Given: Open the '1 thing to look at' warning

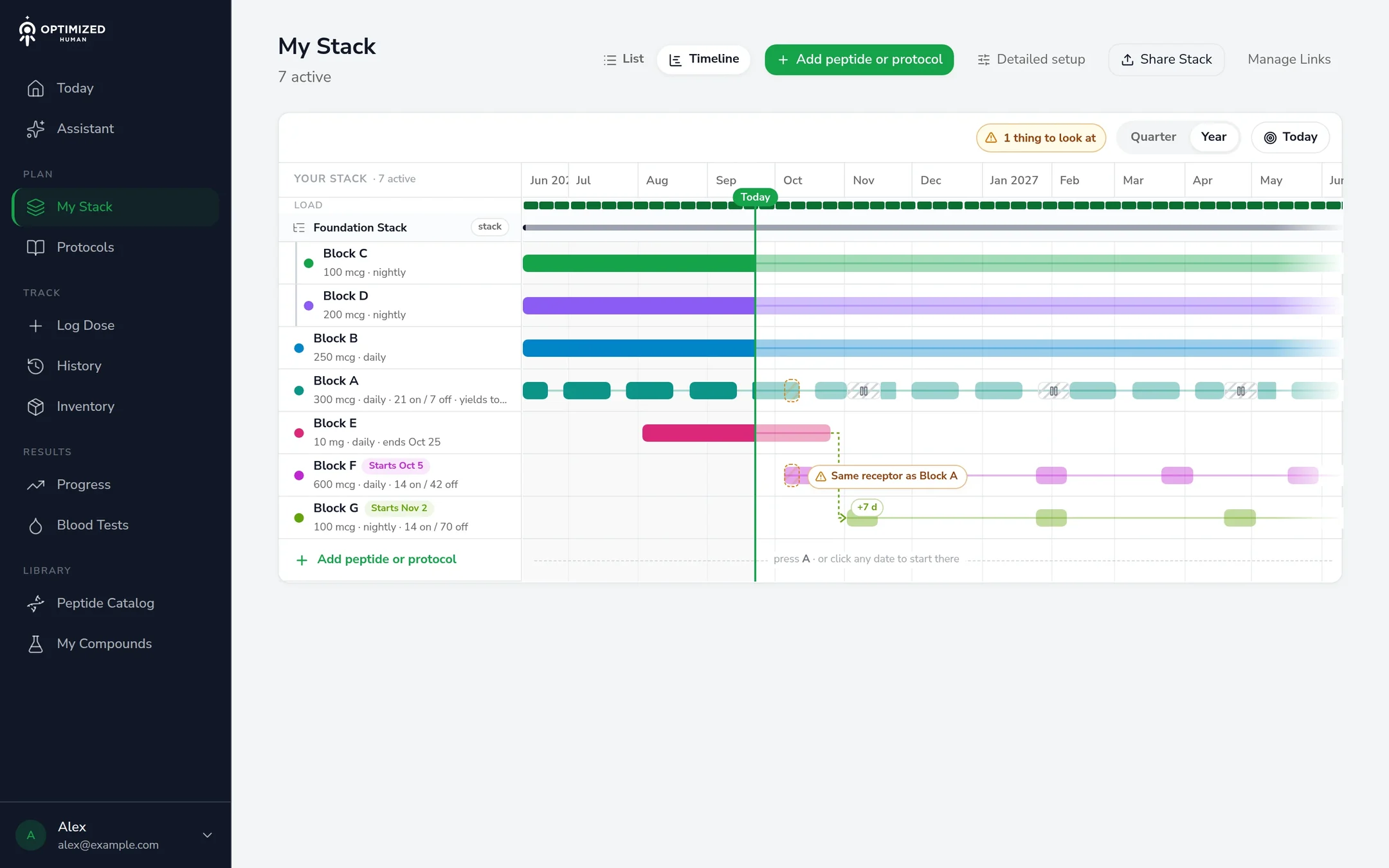Looking at the screenshot, I should [1041, 138].
